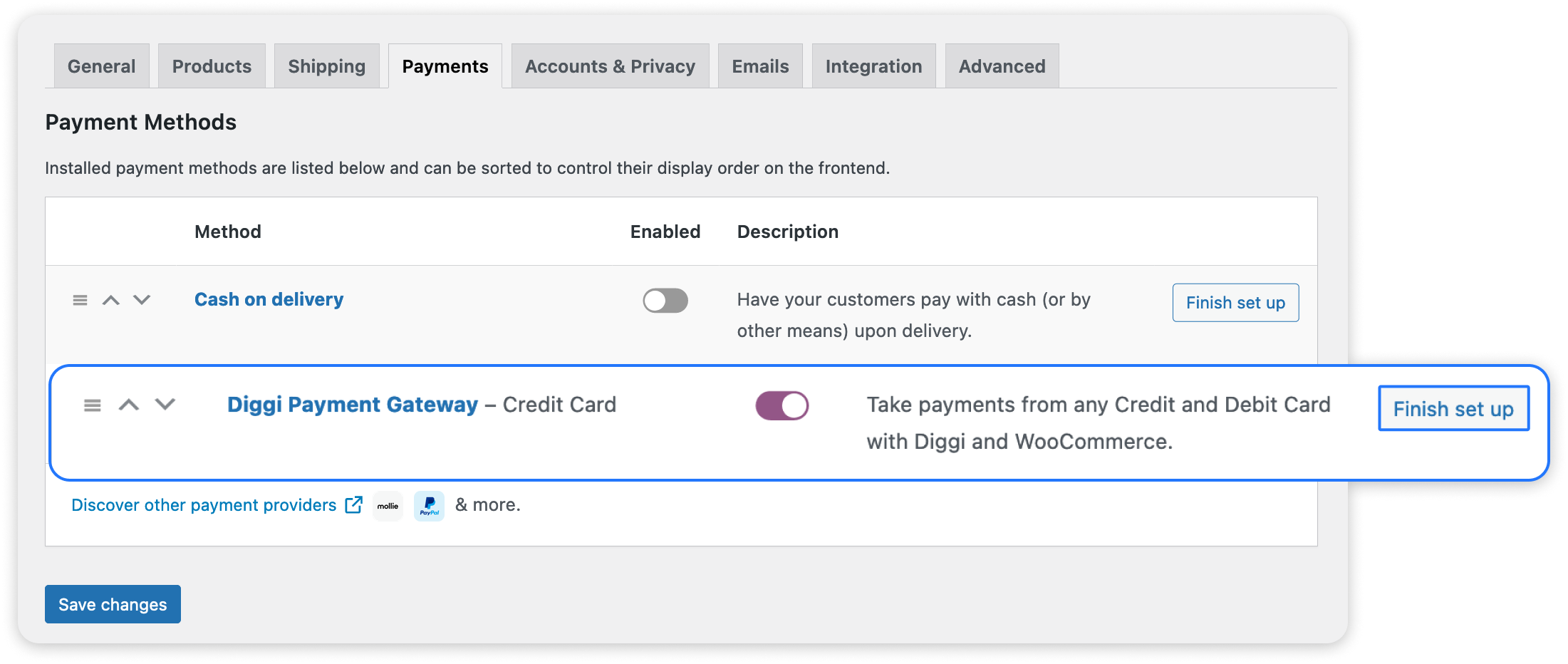The image size is (1568, 664).
Task: Open the Cash on delivery method link
Action: point(269,299)
